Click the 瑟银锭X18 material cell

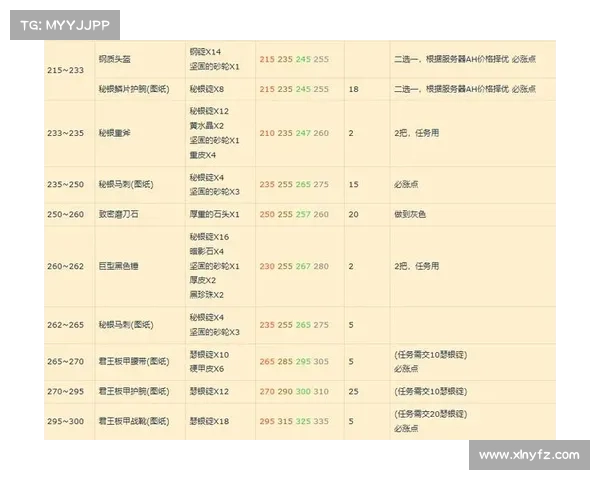click(x=209, y=422)
